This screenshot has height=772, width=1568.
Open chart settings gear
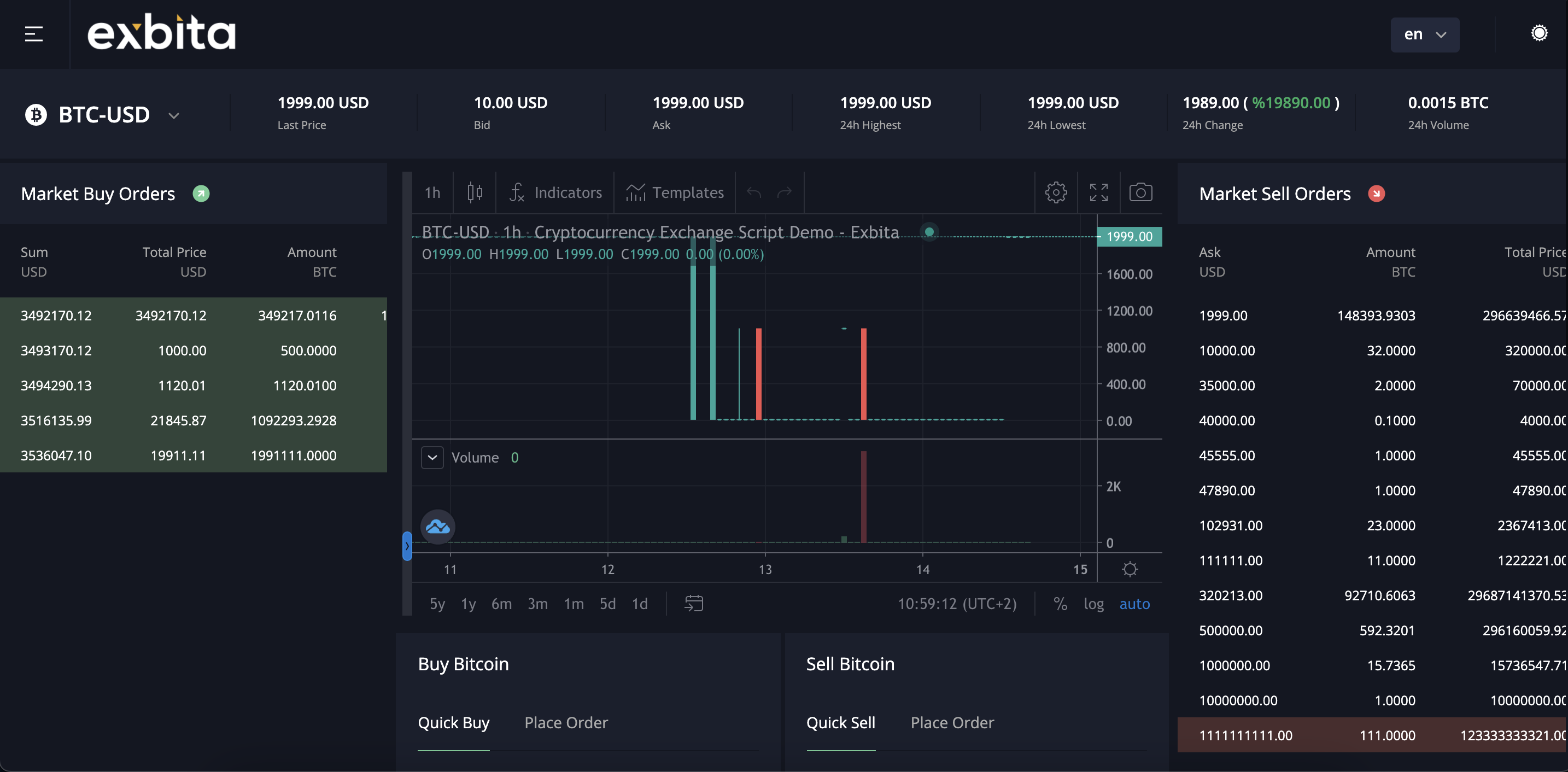[x=1056, y=192]
